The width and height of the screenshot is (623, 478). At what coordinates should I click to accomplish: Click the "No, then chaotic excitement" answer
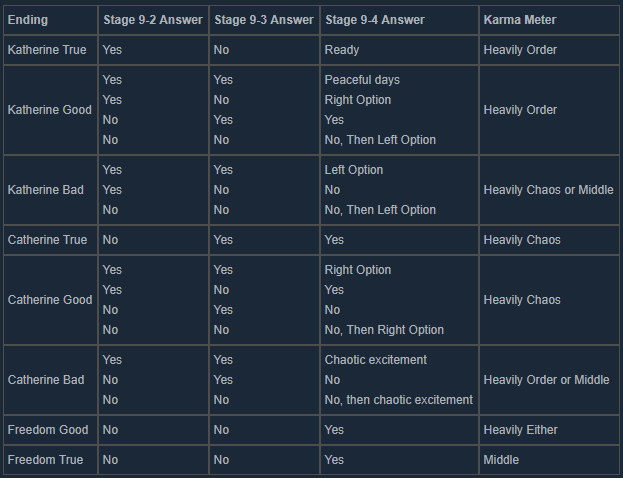[x=399, y=400]
